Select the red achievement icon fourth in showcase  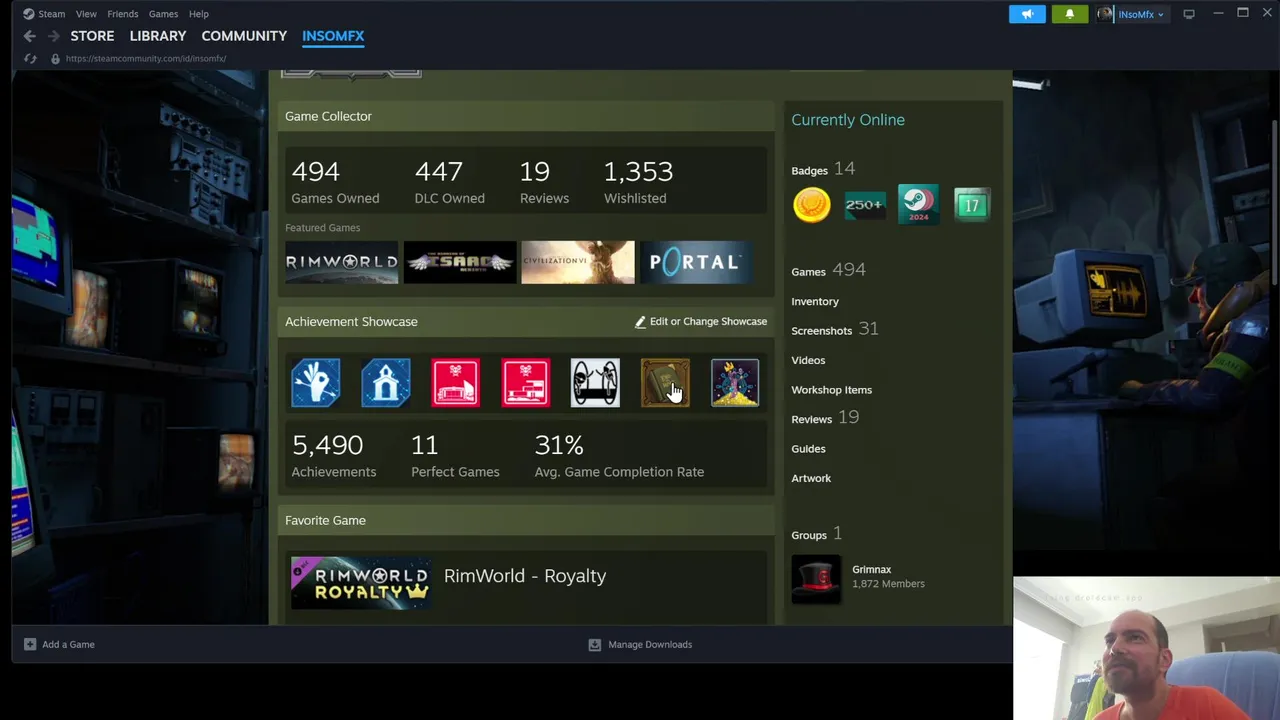click(525, 383)
